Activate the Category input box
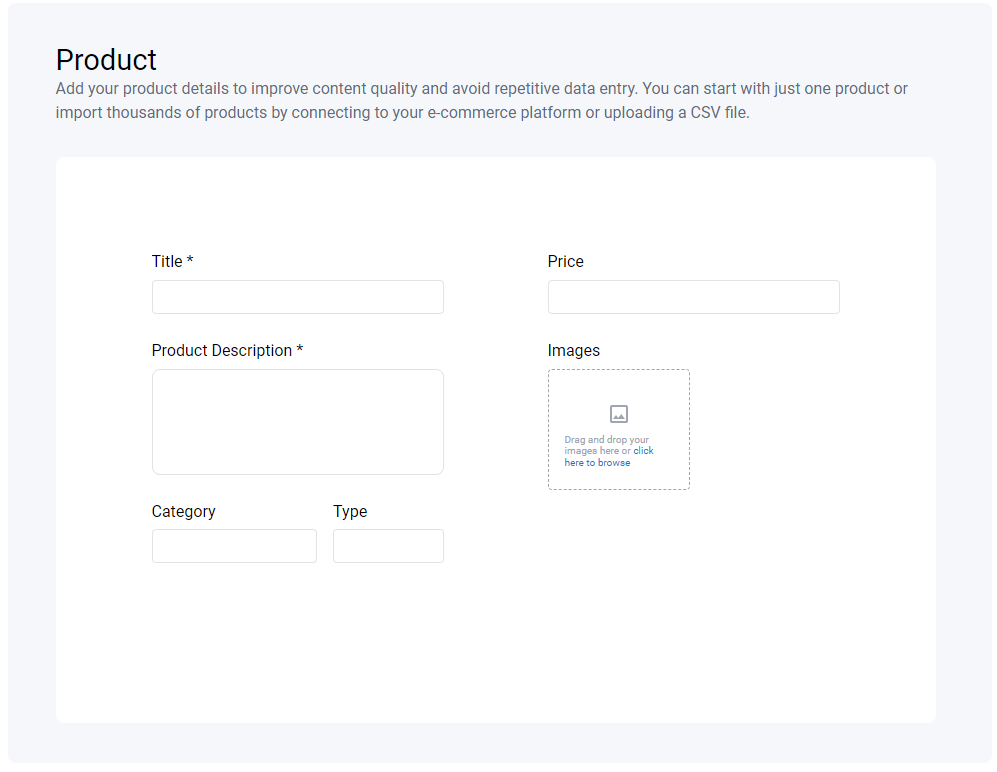 point(234,546)
